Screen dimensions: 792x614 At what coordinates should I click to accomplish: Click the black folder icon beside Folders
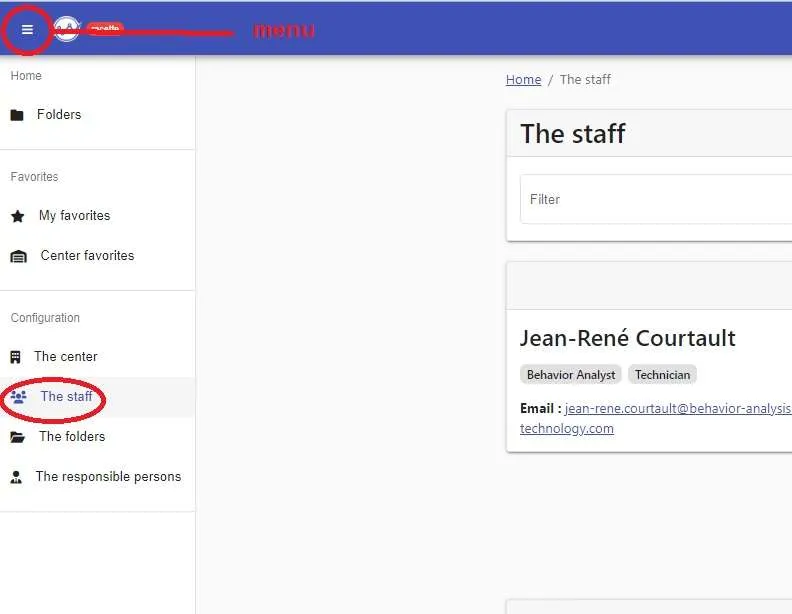click(x=17, y=115)
